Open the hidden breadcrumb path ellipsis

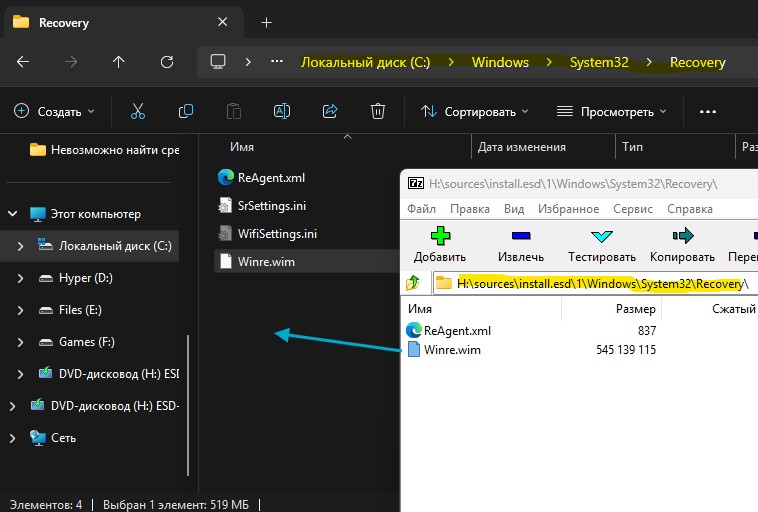click(x=277, y=61)
